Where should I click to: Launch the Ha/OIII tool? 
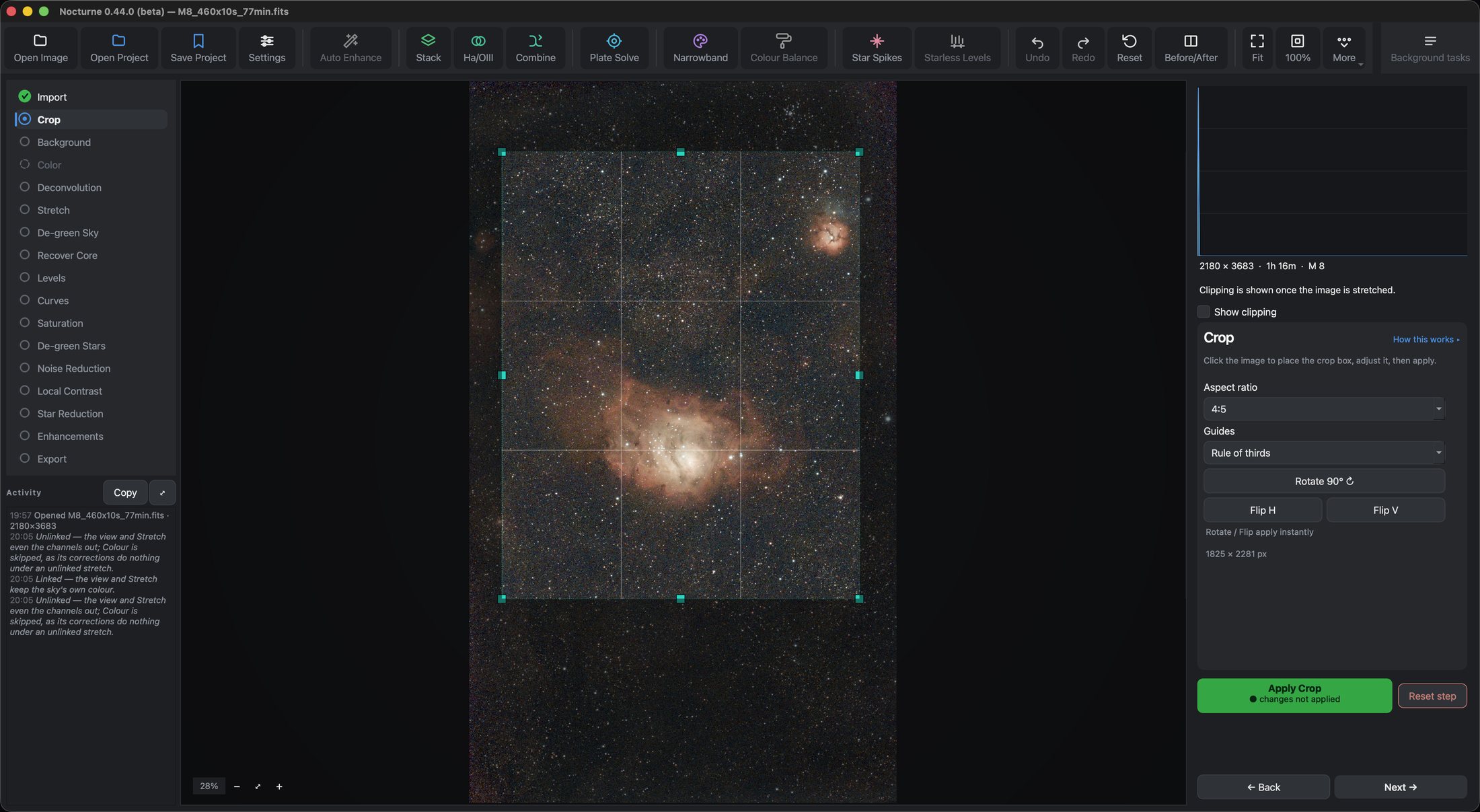point(478,48)
